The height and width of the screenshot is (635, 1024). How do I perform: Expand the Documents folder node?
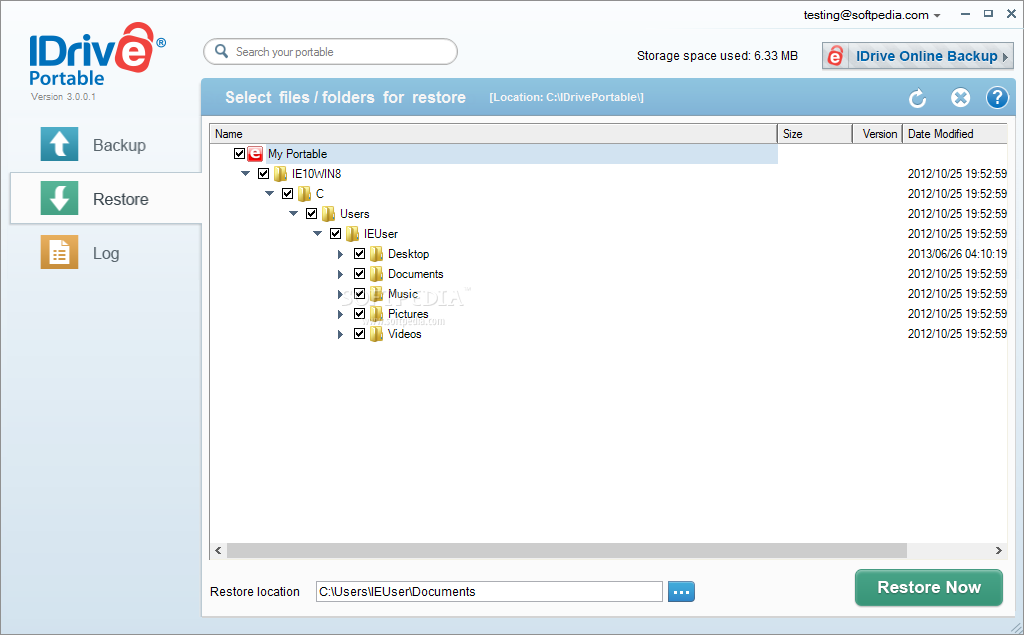click(340, 274)
